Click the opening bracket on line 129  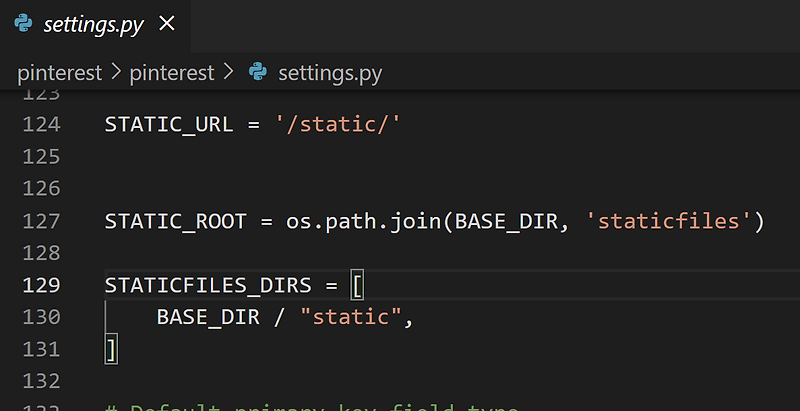357,285
